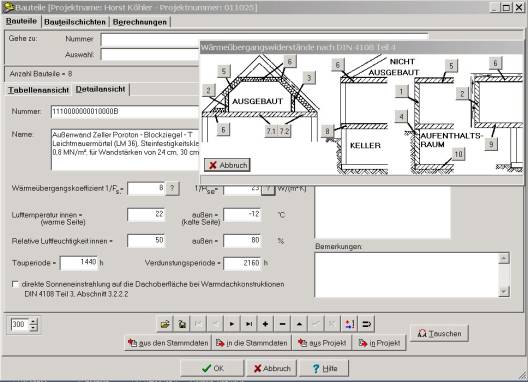Open the Bauteilschichten tab
This screenshot has height=382, width=528.
pos(75,22)
